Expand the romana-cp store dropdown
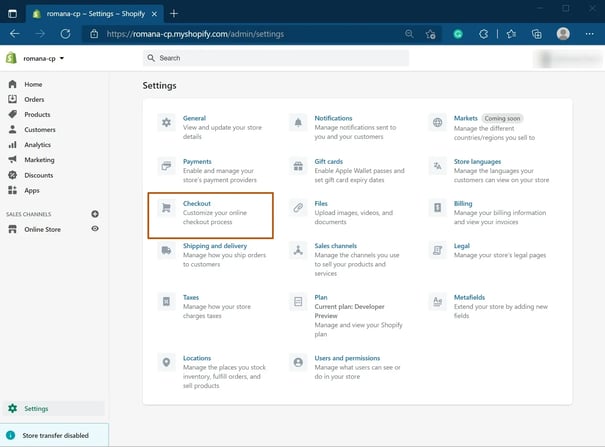 tap(43, 58)
